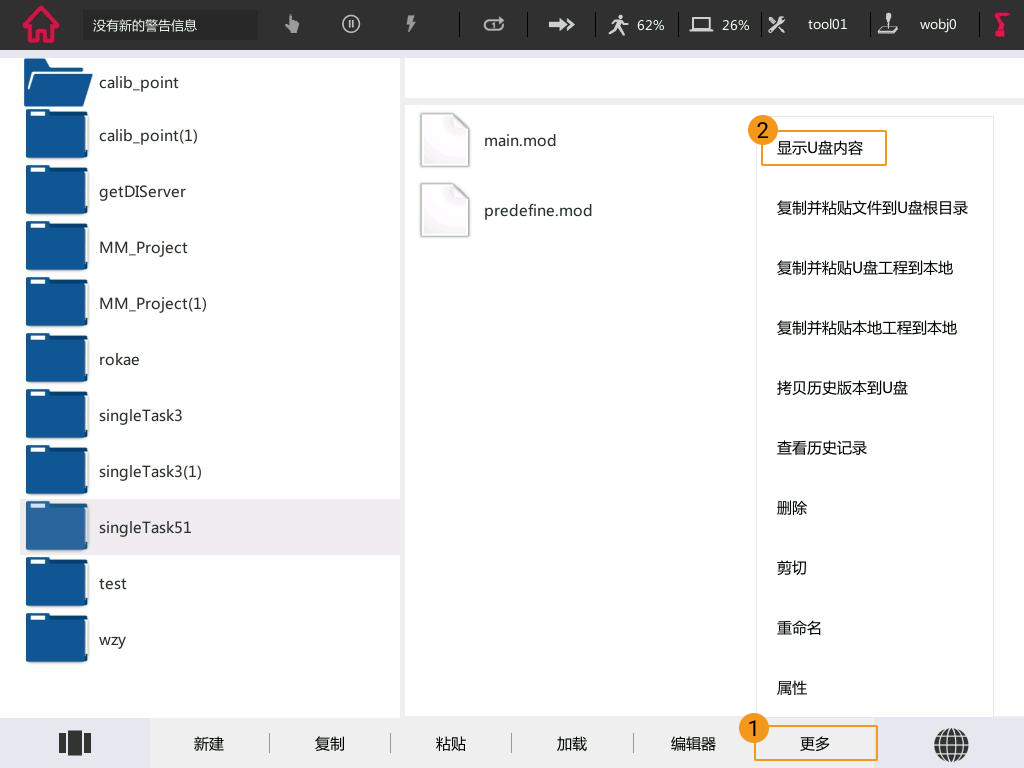Open the MM_Project folder
The image size is (1024, 768).
click(143, 248)
